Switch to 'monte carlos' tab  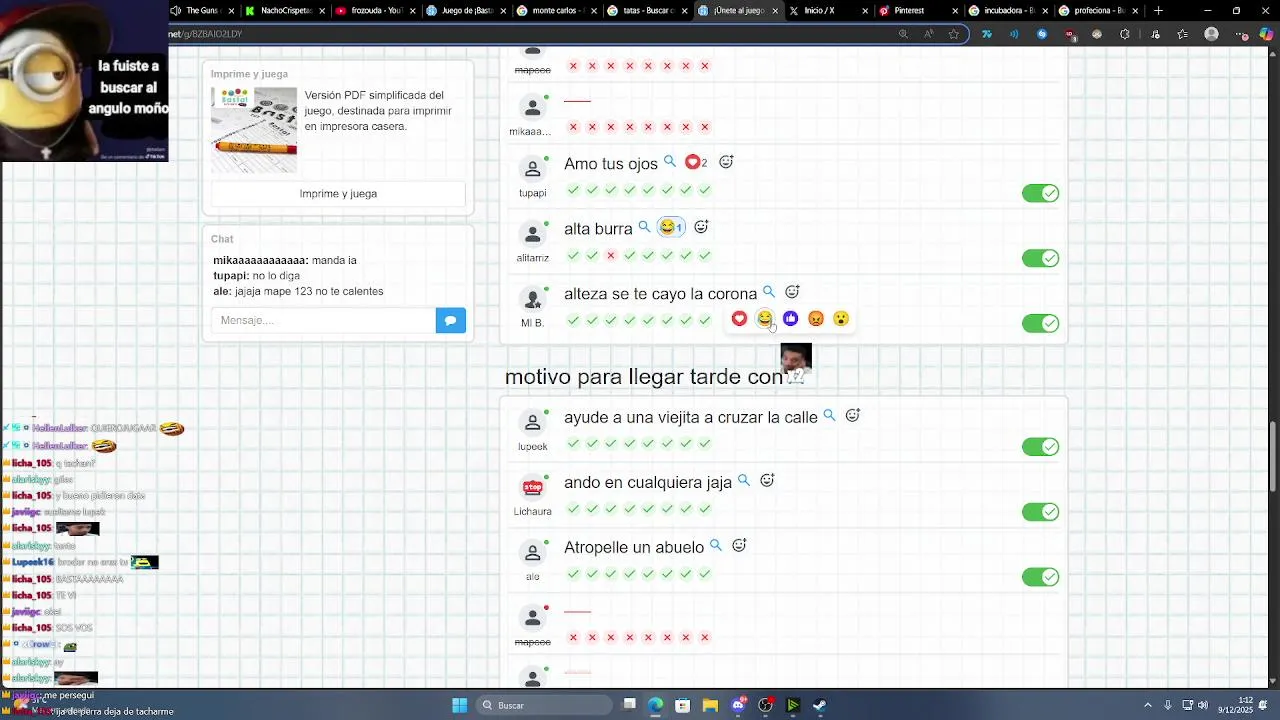[556, 11]
